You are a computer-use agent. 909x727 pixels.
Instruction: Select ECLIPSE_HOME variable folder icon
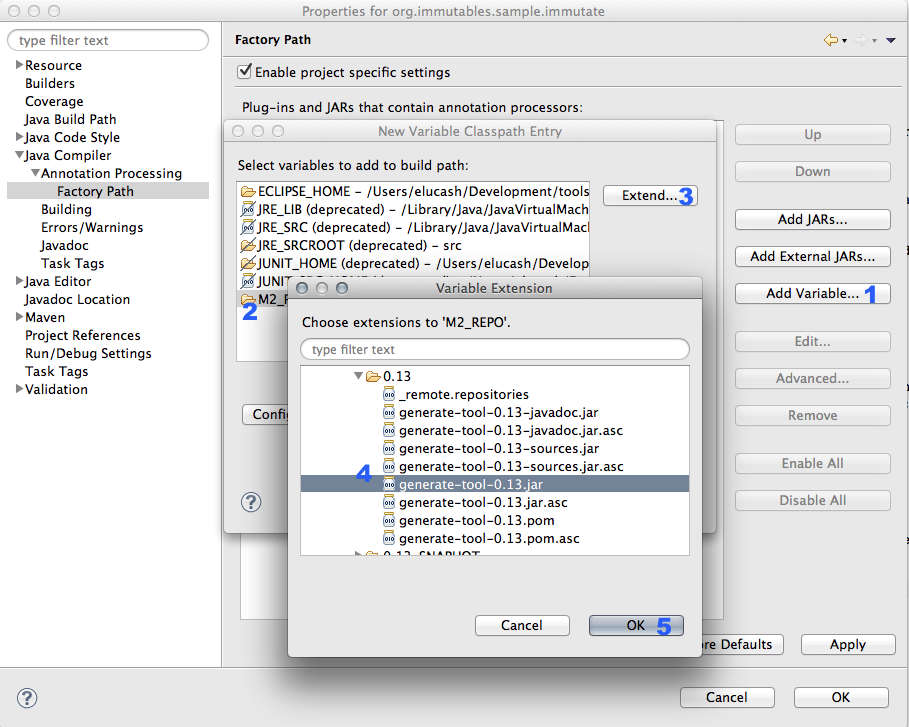click(248, 191)
